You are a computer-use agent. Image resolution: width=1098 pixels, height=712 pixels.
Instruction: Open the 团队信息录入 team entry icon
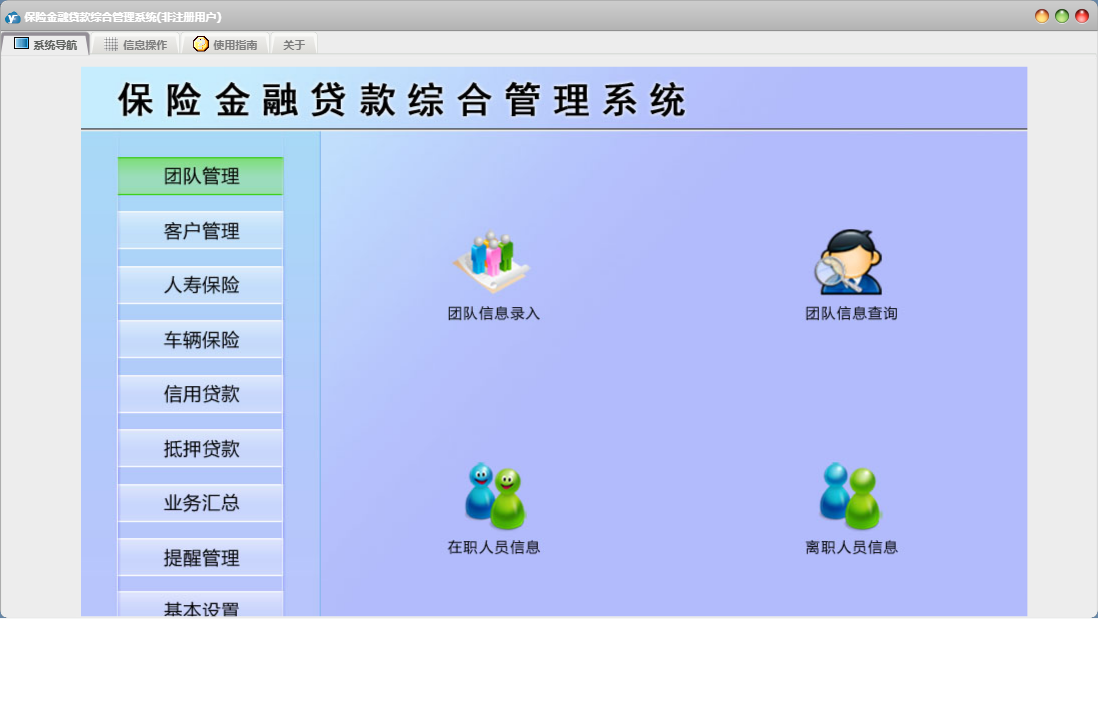coord(492,262)
